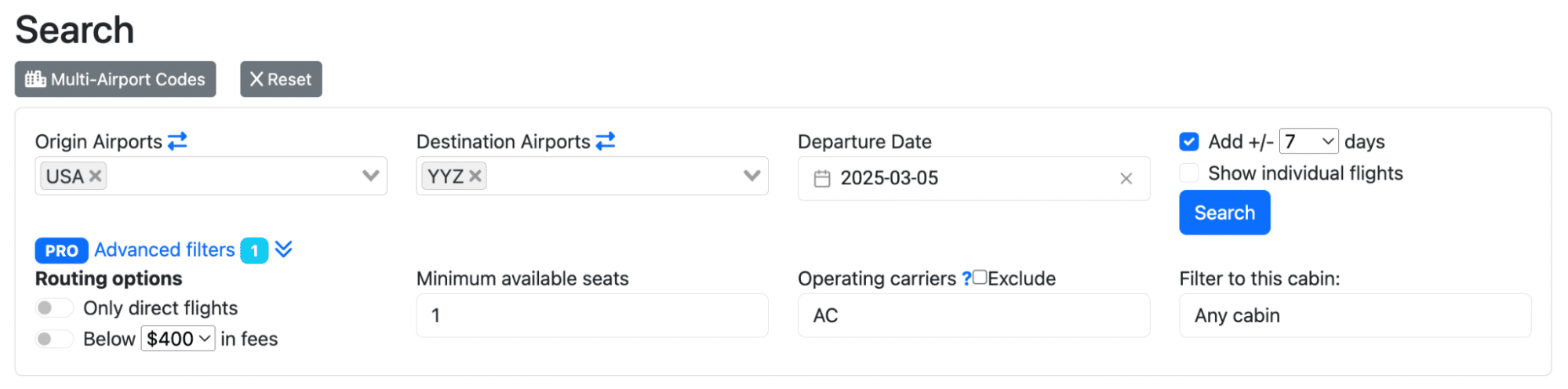Toggle Only direct flights switch
The image size is (1568, 389).
(x=54, y=308)
